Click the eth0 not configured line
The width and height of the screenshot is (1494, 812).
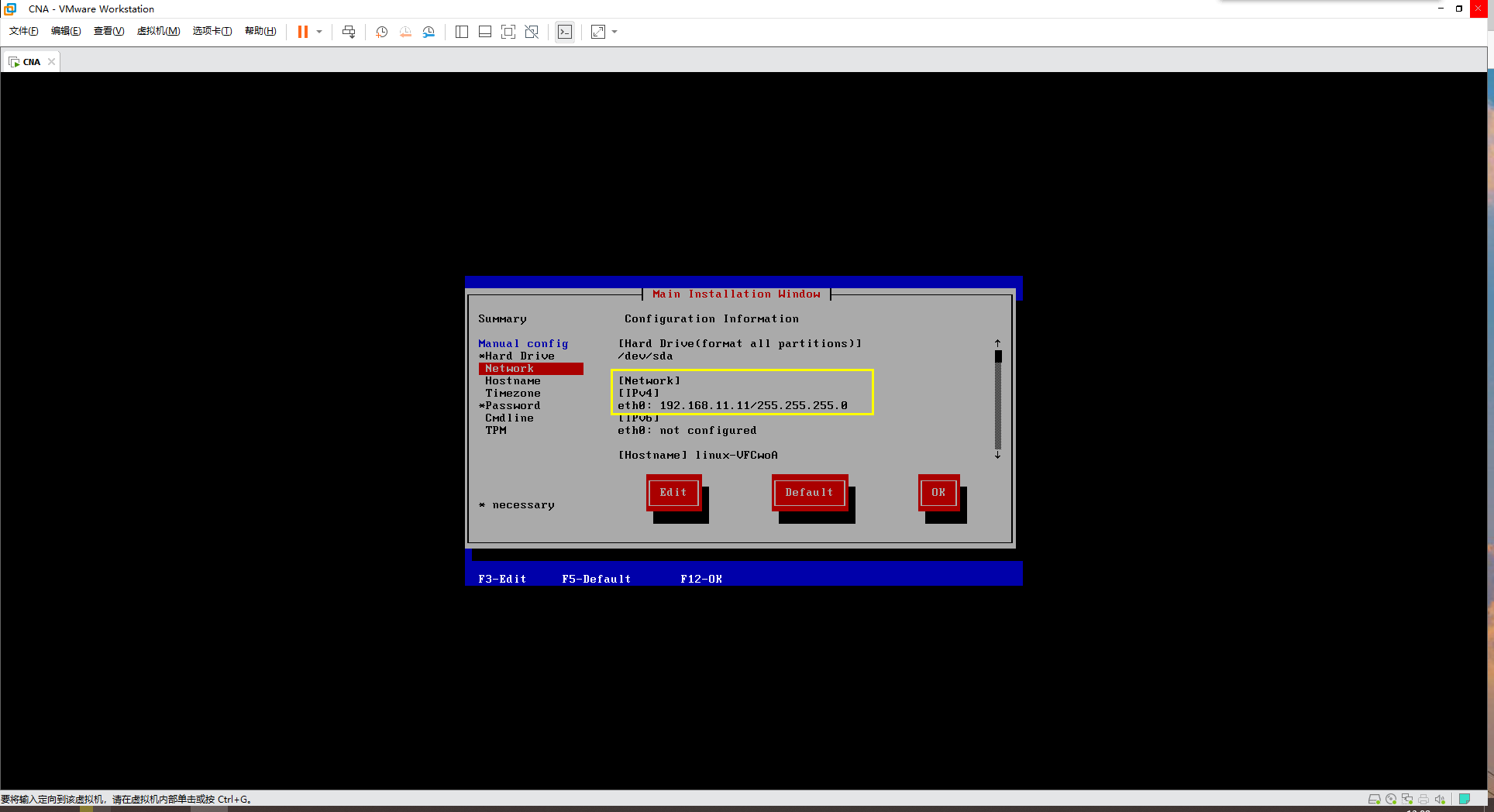click(x=687, y=431)
